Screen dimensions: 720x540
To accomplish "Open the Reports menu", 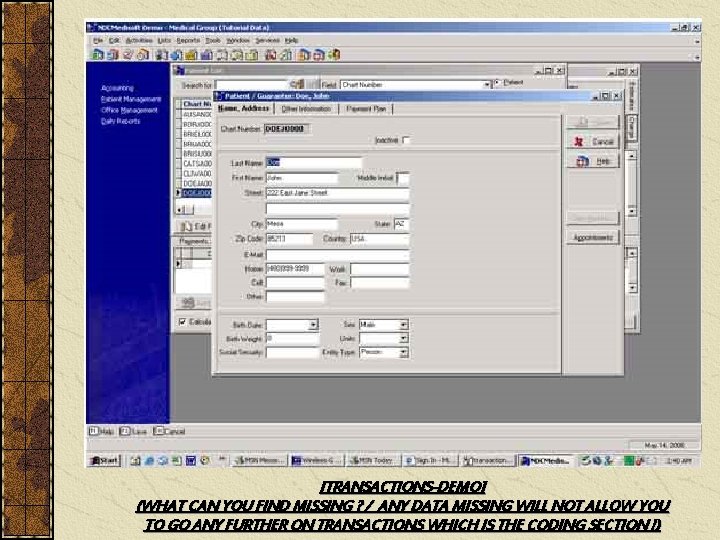I will coord(188,40).
